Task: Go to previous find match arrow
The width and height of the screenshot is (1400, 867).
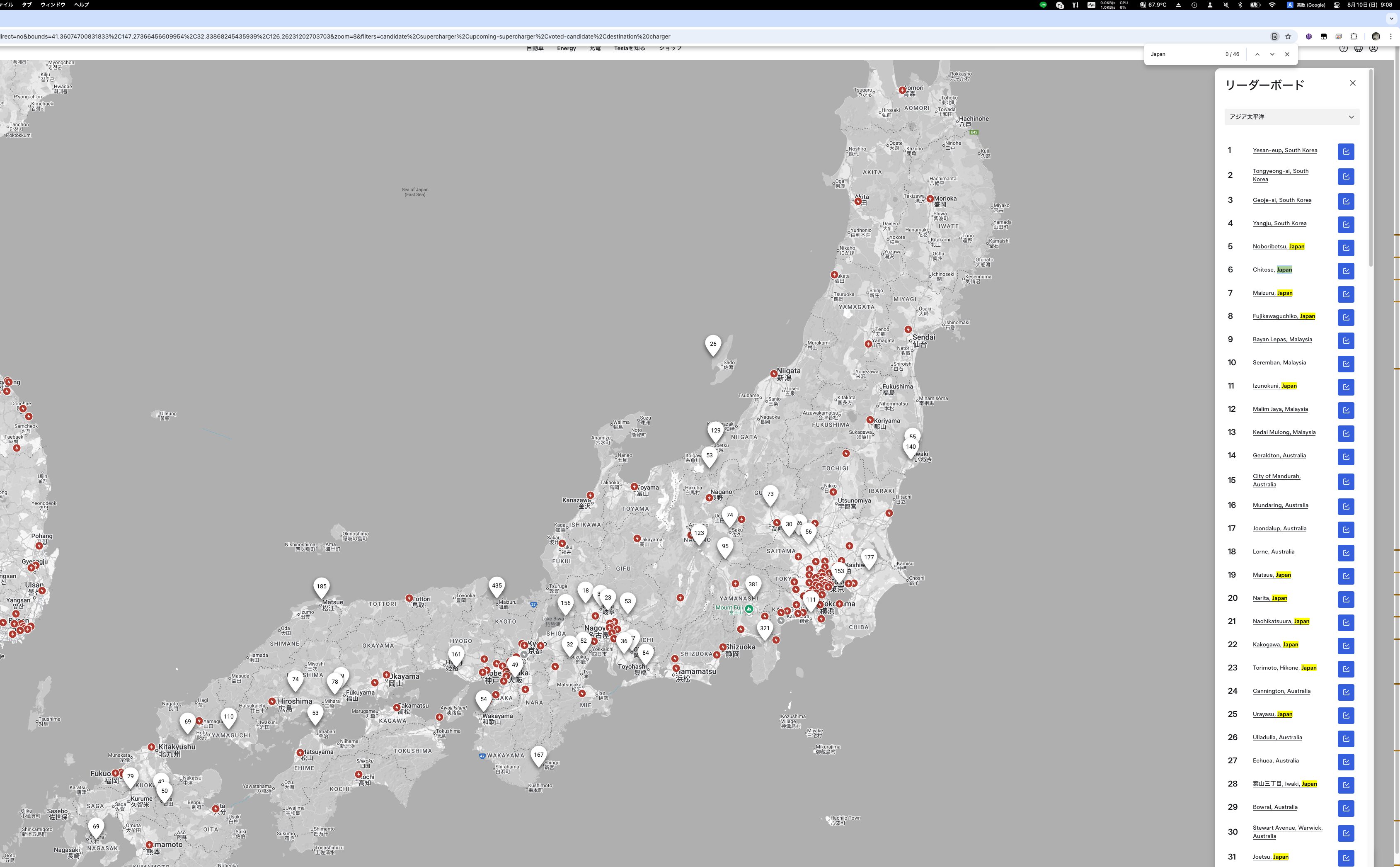Action: click(x=1257, y=54)
